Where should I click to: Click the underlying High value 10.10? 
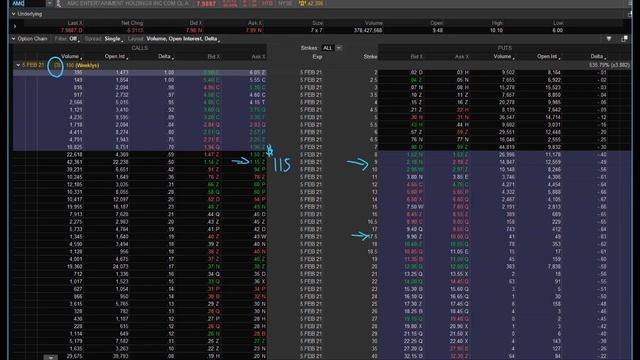pyautogui.click(x=496, y=30)
